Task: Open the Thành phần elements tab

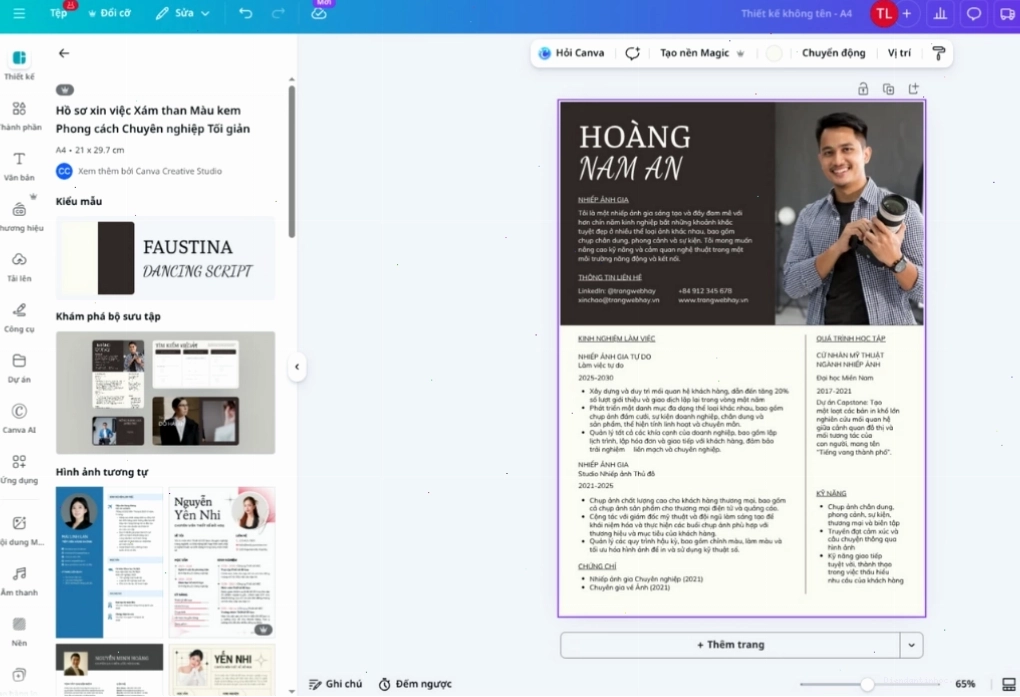Action: pos(19,116)
